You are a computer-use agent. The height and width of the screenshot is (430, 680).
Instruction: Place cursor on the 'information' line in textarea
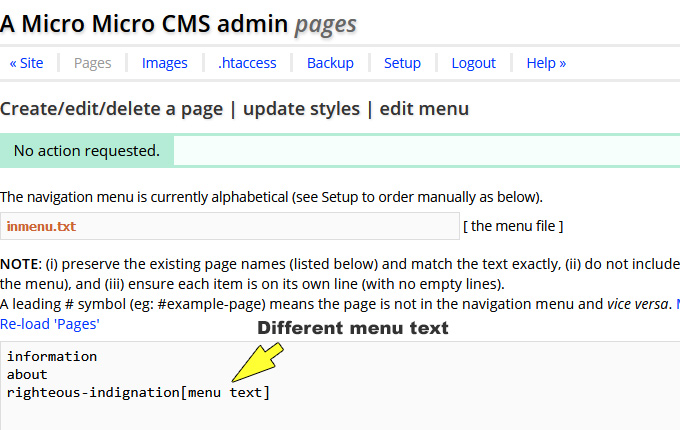(52, 356)
